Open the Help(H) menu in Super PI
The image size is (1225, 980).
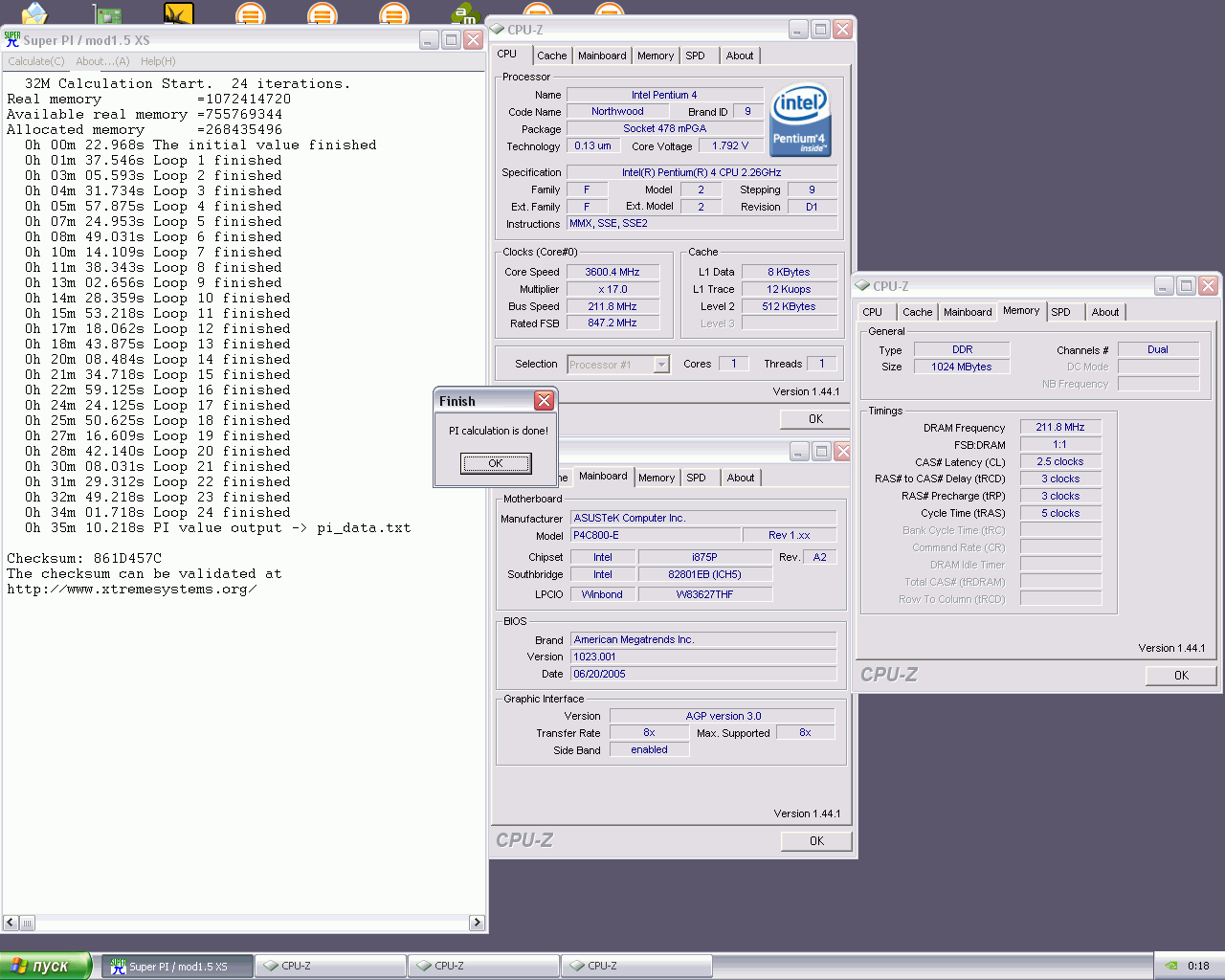158,61
